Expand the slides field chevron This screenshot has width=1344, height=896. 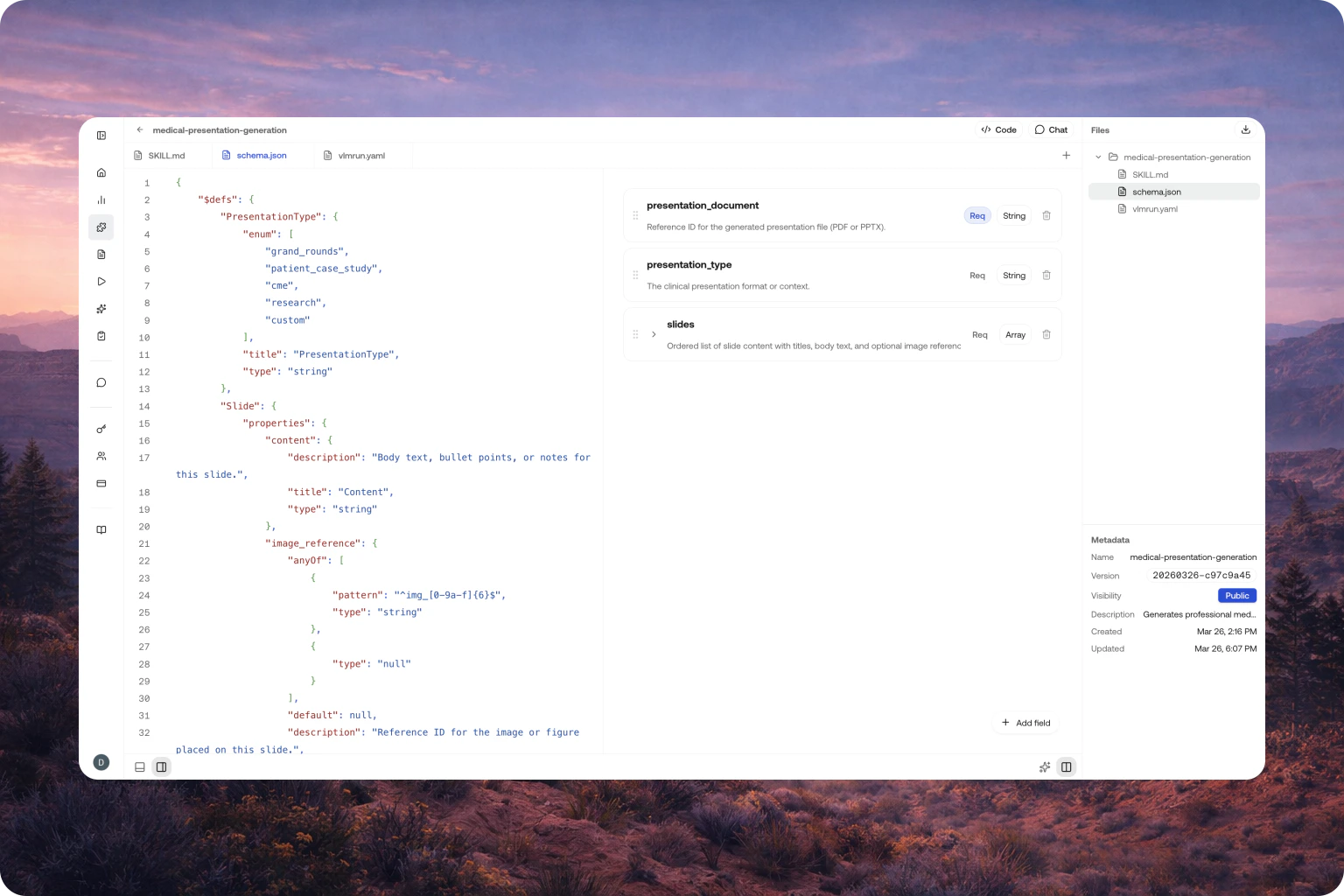654,334
